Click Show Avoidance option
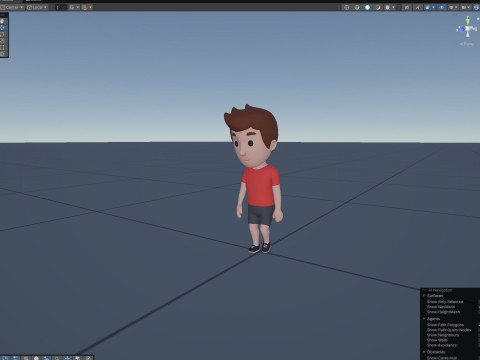Image resolution: width=480 pixels, height=360 pixels. pyautogui.click(x=442, y=345)
